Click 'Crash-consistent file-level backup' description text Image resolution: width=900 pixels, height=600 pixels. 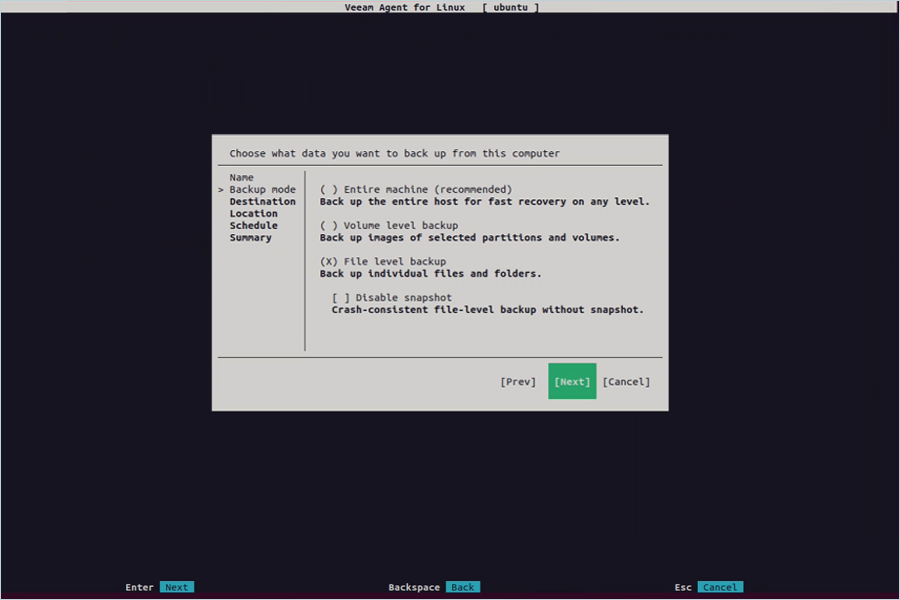click(x=487, y=309)
